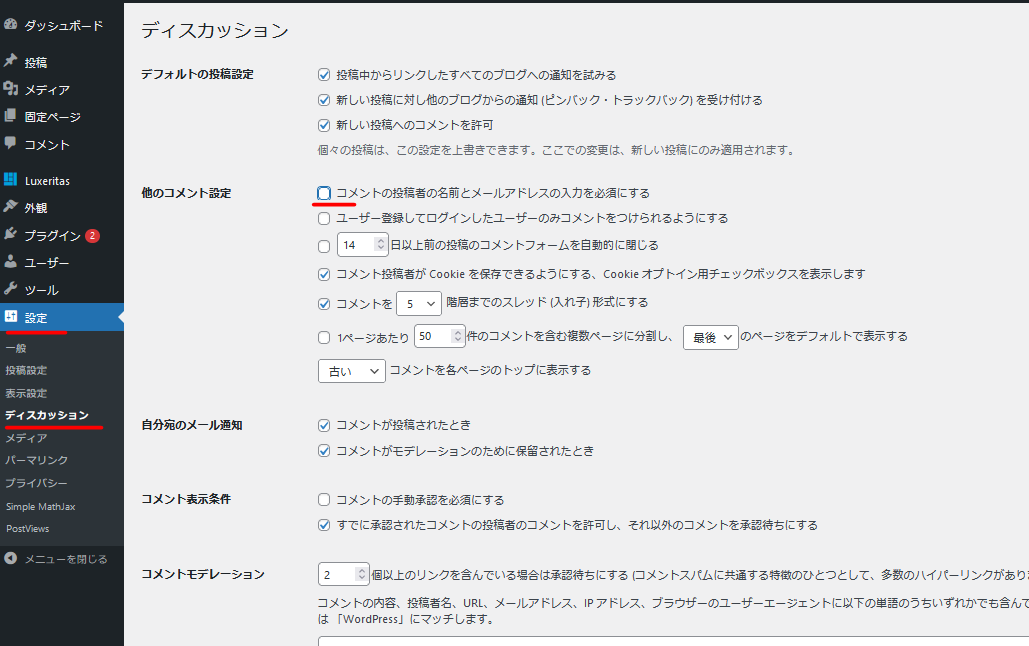Screen dimensions: 1029x646
Task: Click the Plugins plug icon
Action: (x=11, y=235)
